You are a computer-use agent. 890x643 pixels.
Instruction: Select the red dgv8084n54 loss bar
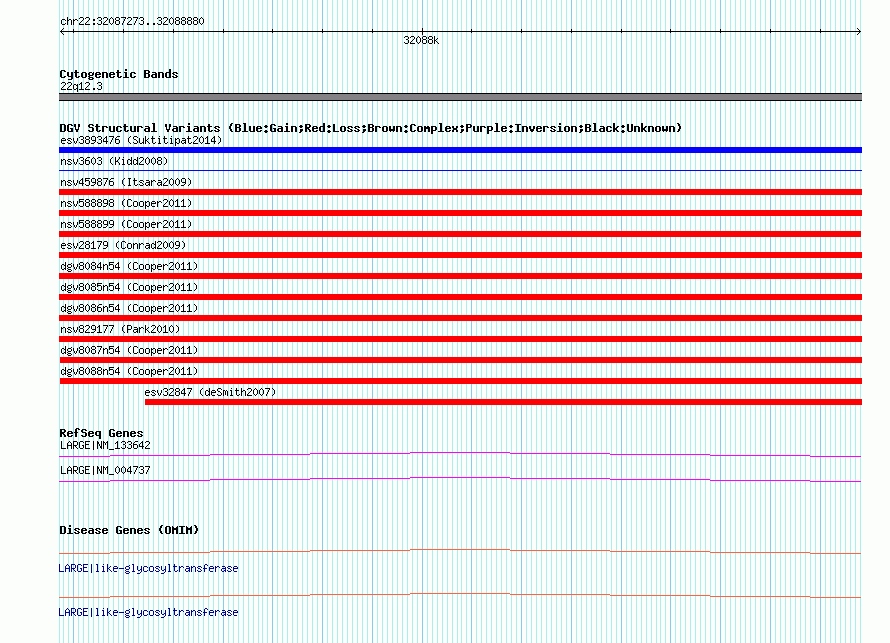(x=460, y=276)
